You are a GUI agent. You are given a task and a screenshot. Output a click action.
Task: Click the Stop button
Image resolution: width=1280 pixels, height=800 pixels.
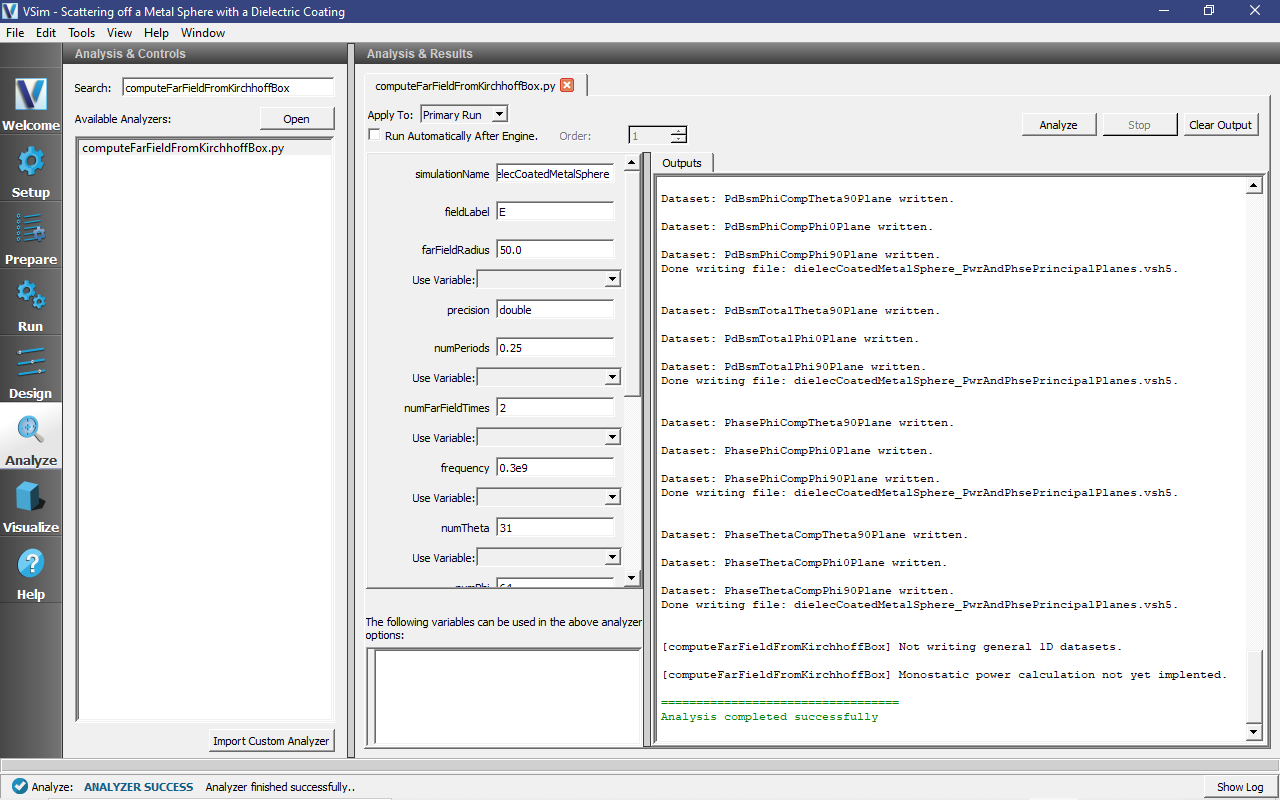point(1139,125)
